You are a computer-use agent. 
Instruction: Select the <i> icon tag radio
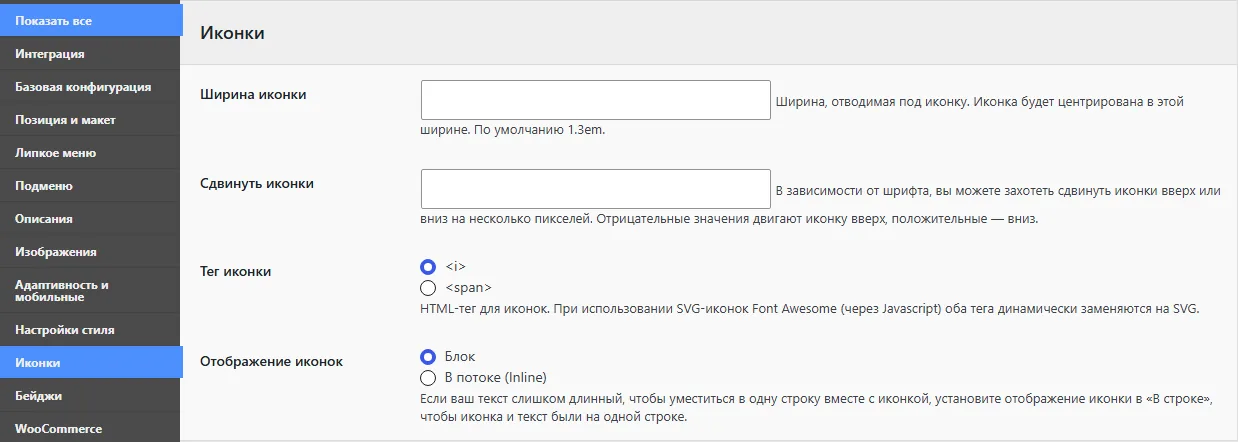[428, 266]
